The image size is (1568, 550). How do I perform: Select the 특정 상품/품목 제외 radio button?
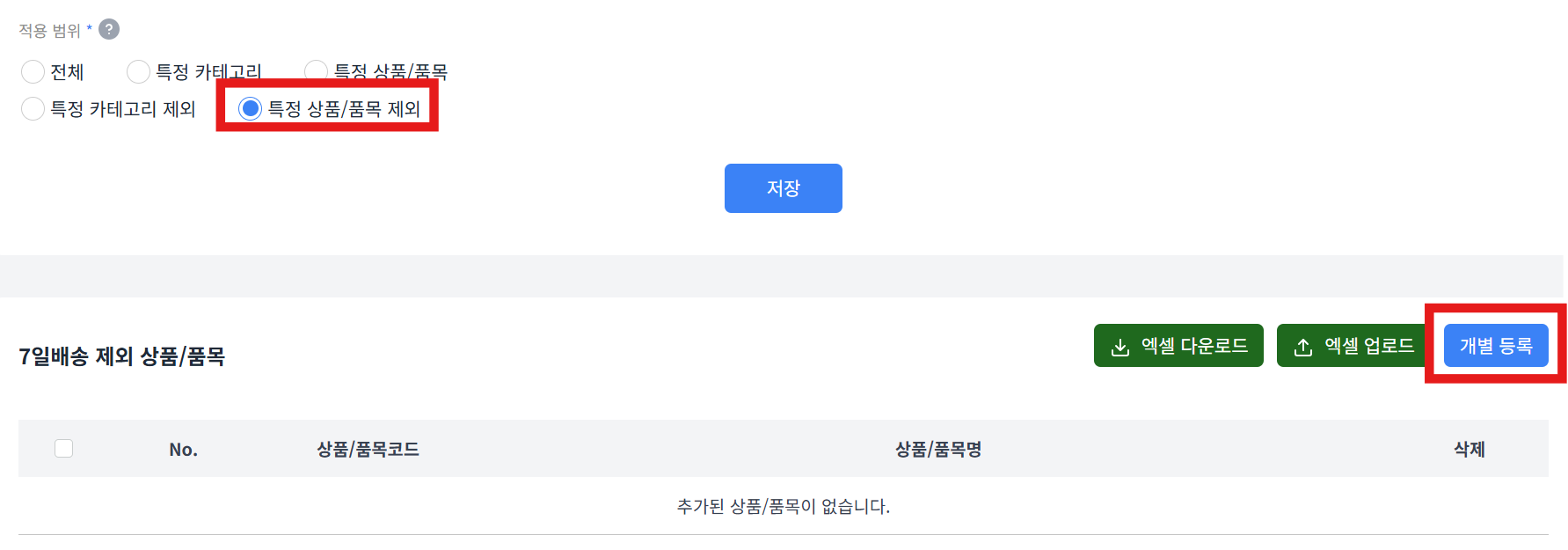point(251,108)
